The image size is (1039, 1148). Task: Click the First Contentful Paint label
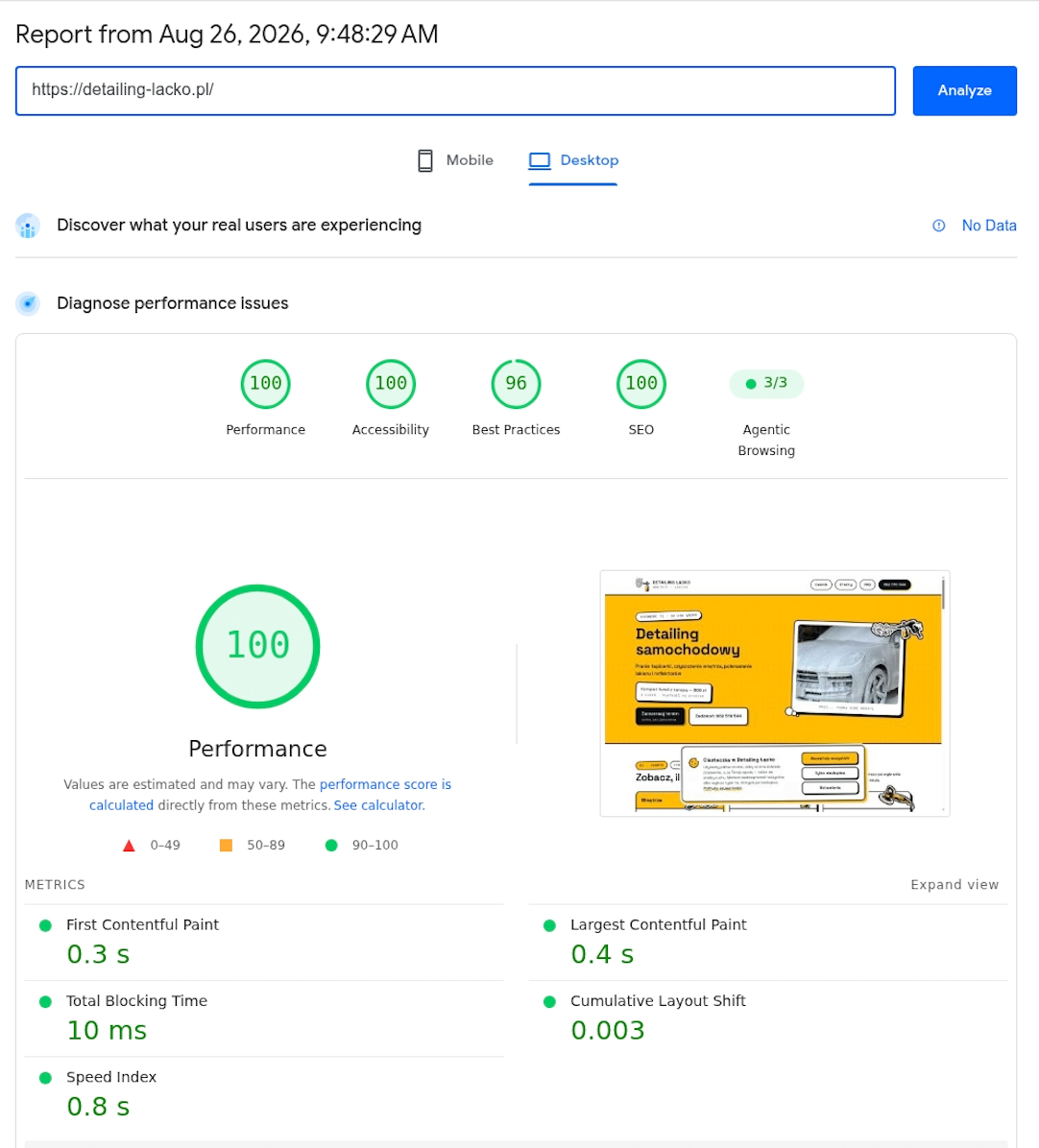[x=143, y=924]
